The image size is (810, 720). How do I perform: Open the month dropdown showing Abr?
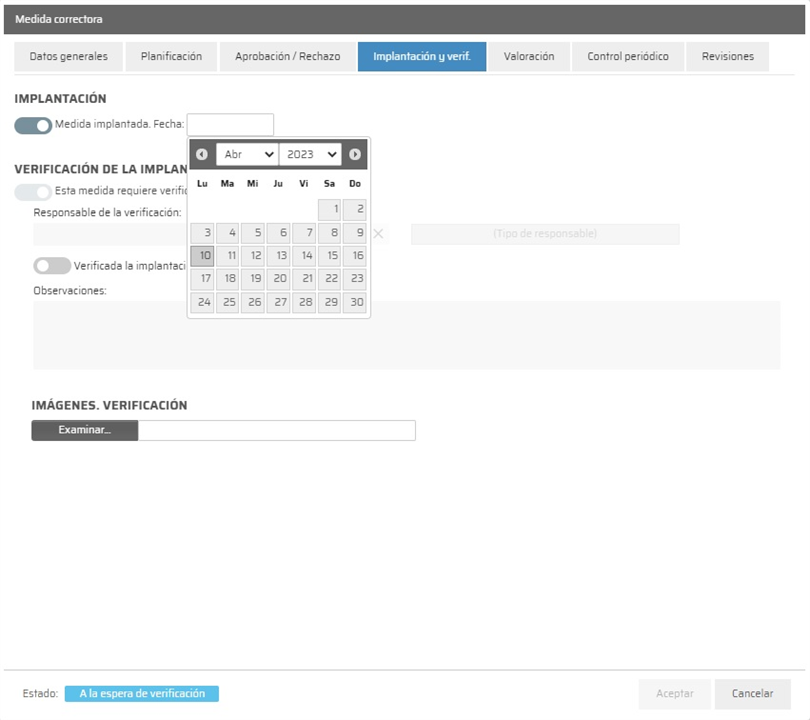pyautogui.click(x=247, y=154)
